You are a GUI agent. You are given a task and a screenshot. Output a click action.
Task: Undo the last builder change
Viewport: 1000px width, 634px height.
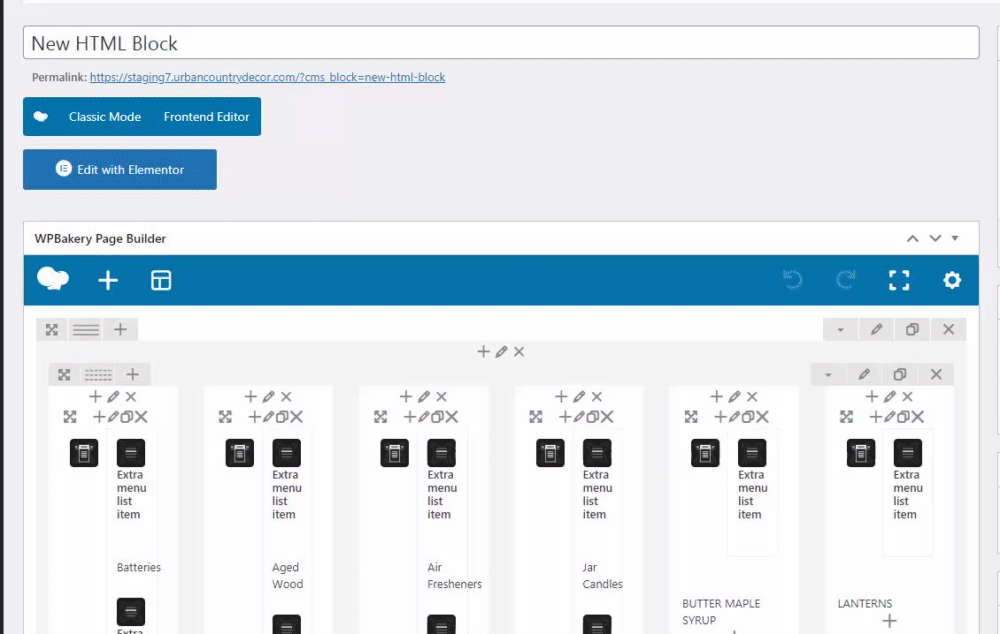[x=792, y=279]
